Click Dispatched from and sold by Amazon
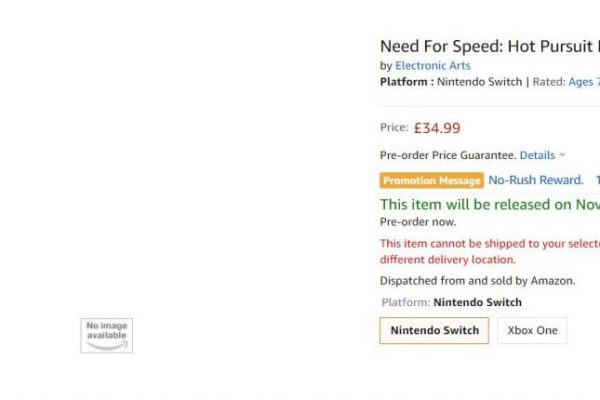This screenshot has height=400, width=600. click(478, 281)
